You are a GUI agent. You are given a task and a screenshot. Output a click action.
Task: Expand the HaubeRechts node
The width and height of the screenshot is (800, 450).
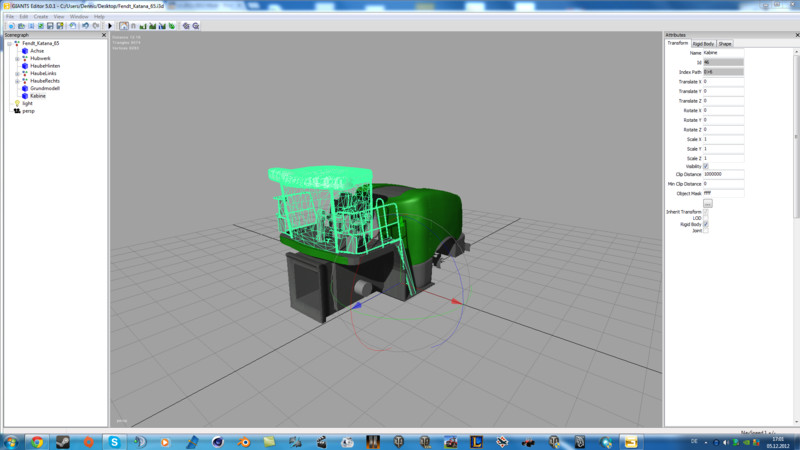17,81
